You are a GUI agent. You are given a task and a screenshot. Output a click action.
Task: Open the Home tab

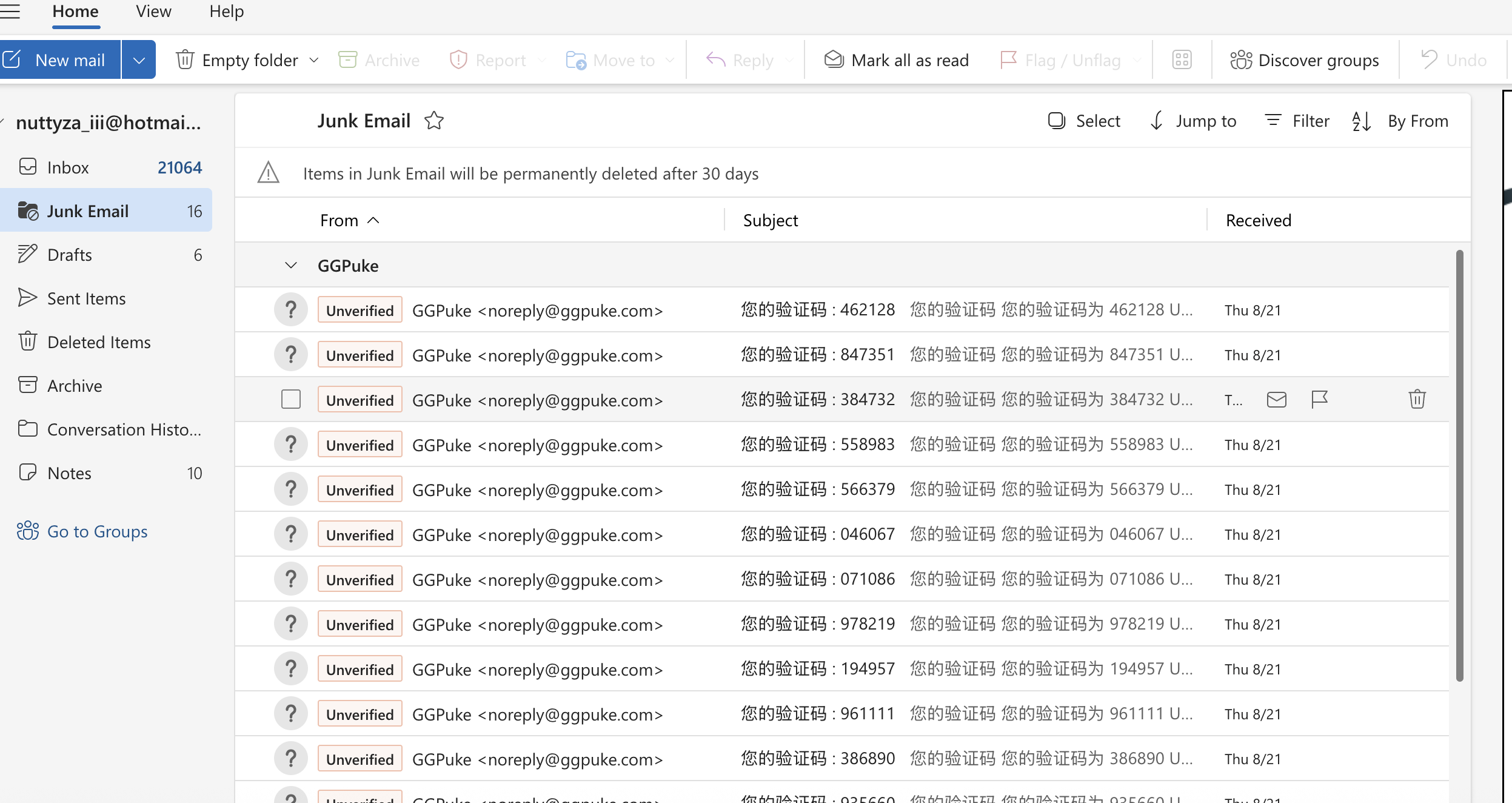(x=75, y=12)
